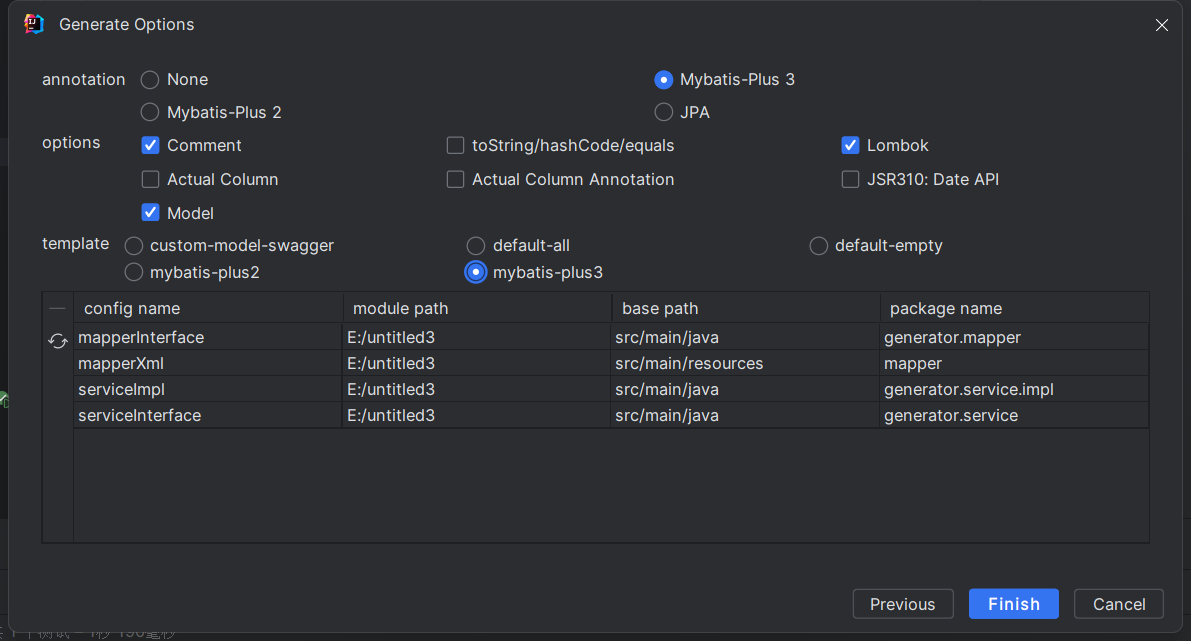Viewport: 1191px width, 641px height.
Task: Select the Mybatis-Plus 2 annotation option
Action: tap(150, 112)
